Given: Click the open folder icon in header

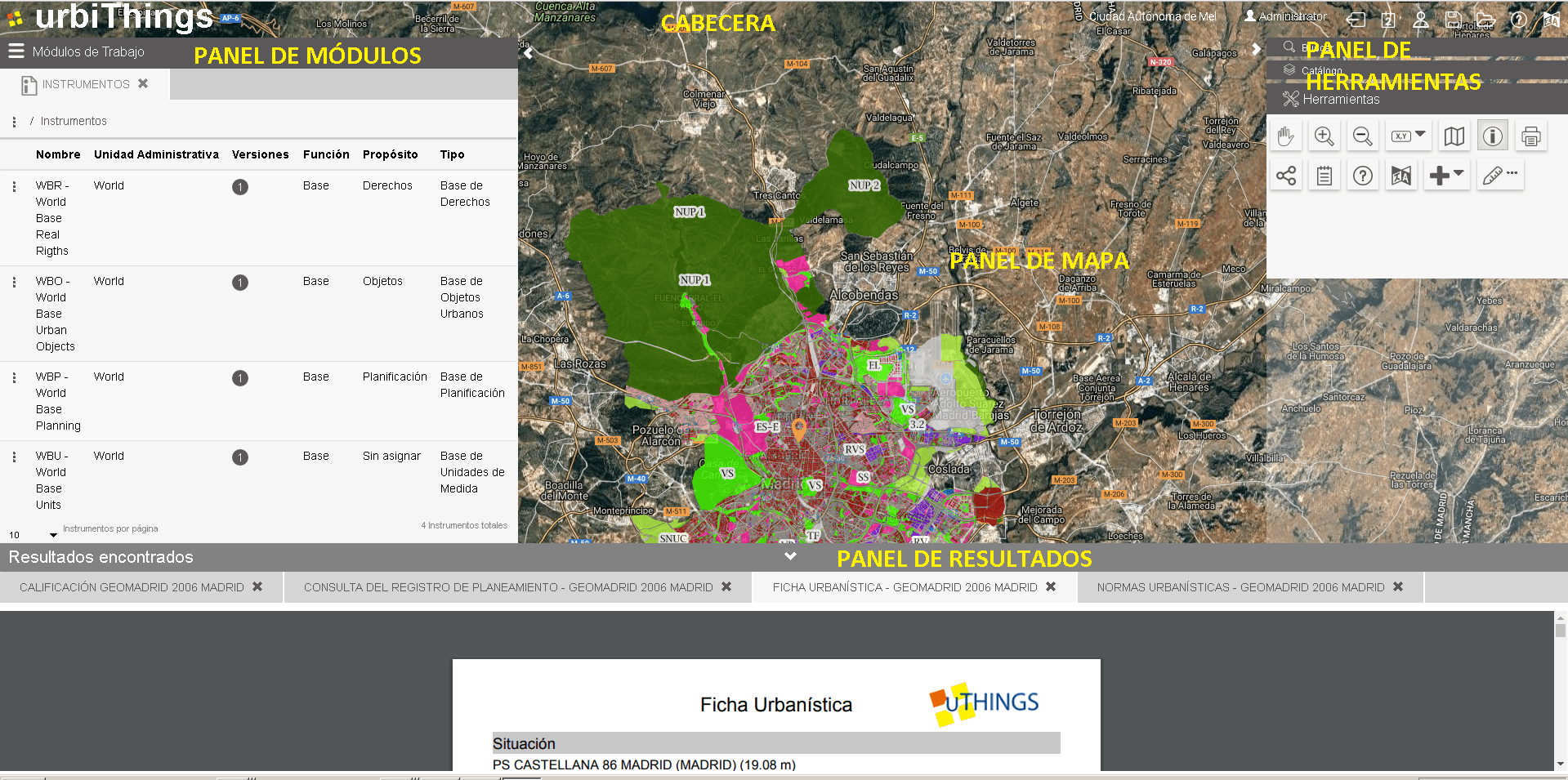Looking at the screenshot, I should tap(1485, 20).
